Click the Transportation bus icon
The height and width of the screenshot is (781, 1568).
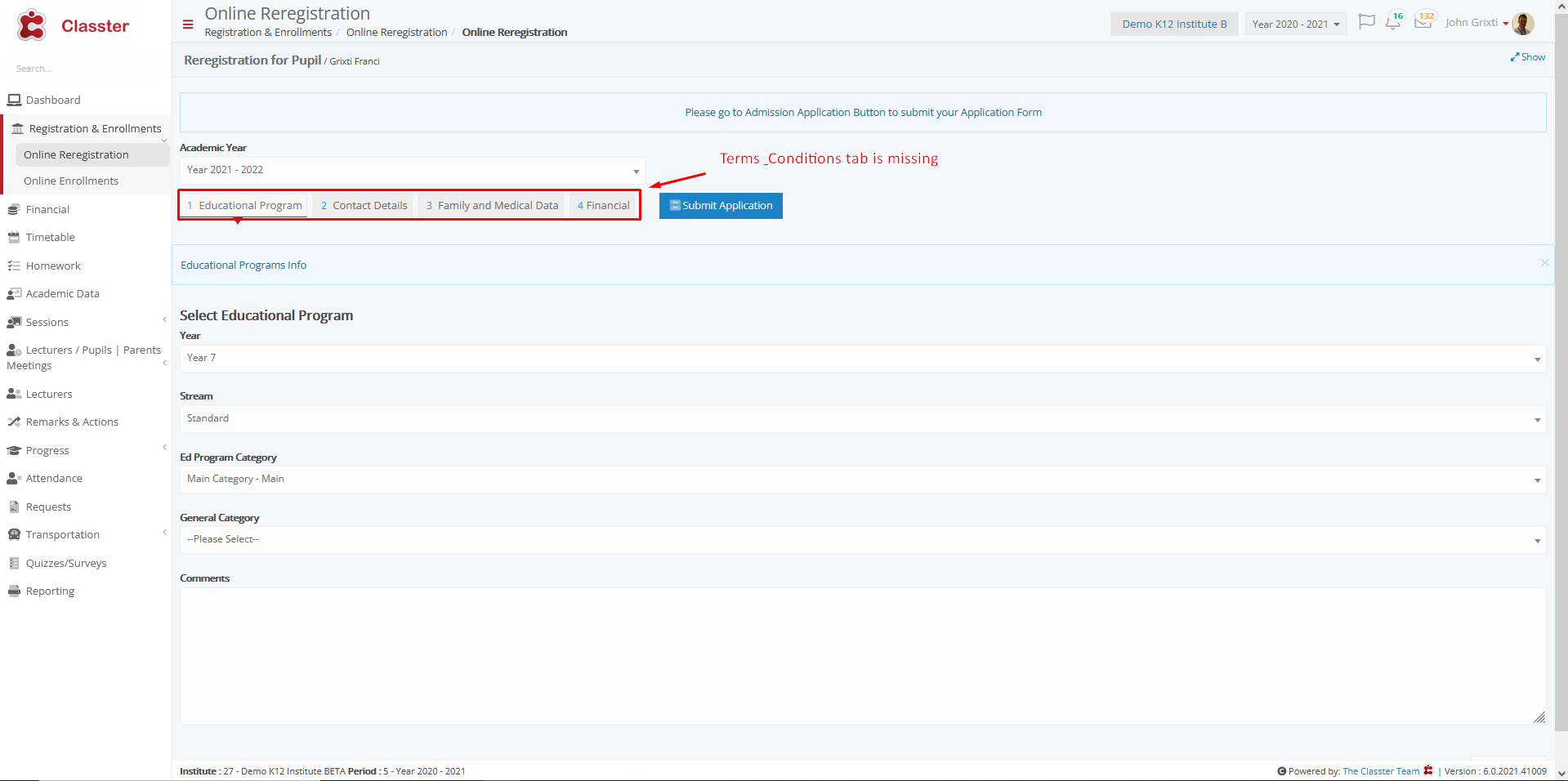pos(14,534)
